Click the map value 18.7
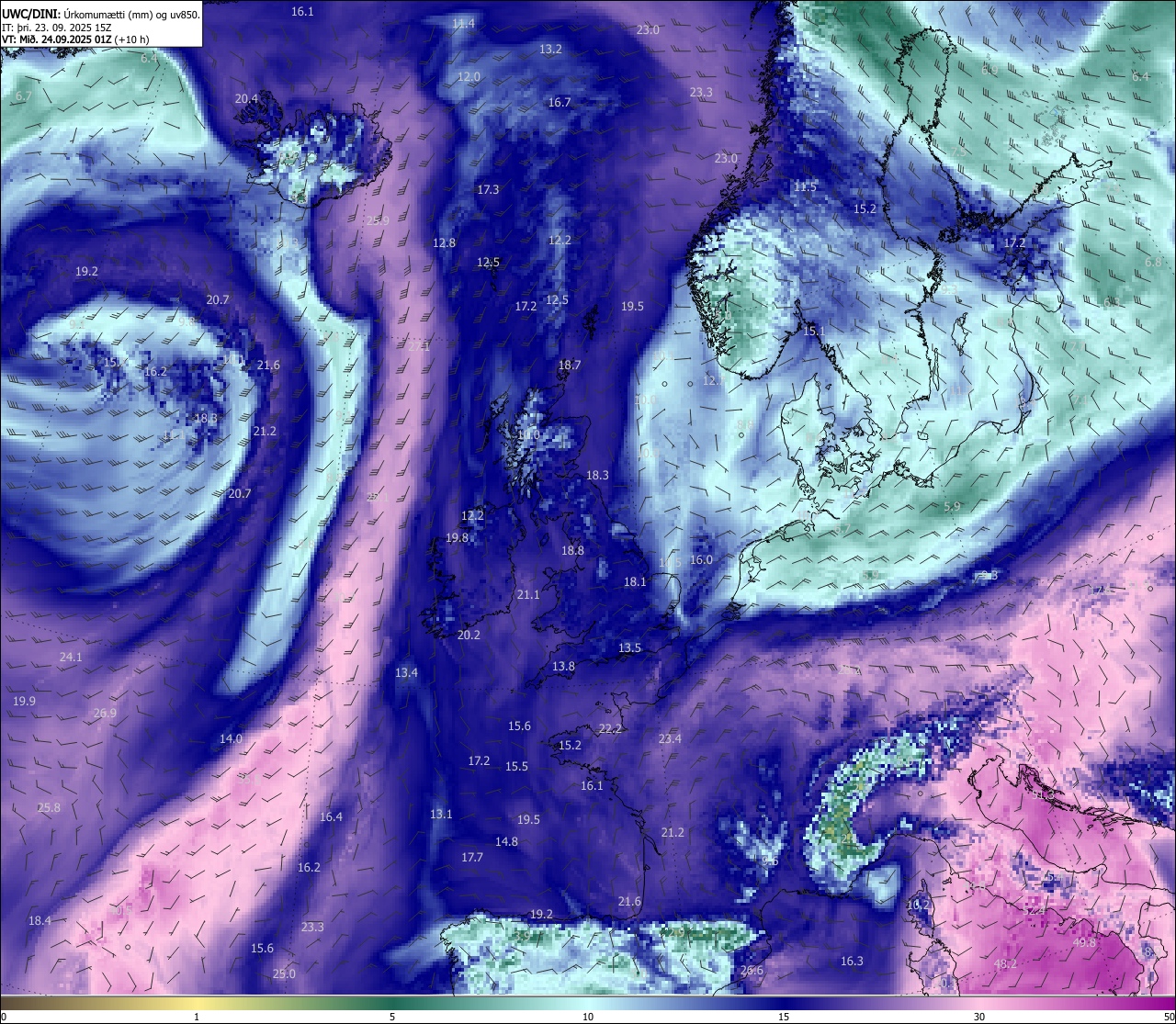Screen dimensions: 1176x1024 570,365
